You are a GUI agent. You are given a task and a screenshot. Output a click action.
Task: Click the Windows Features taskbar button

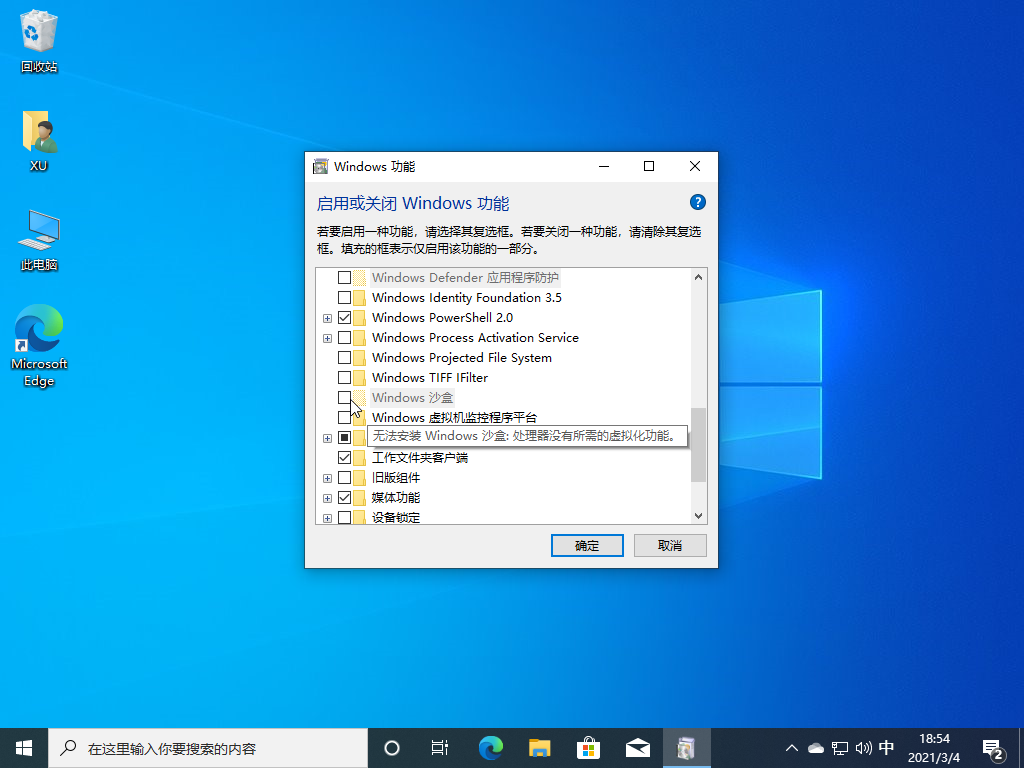(686, 748)
